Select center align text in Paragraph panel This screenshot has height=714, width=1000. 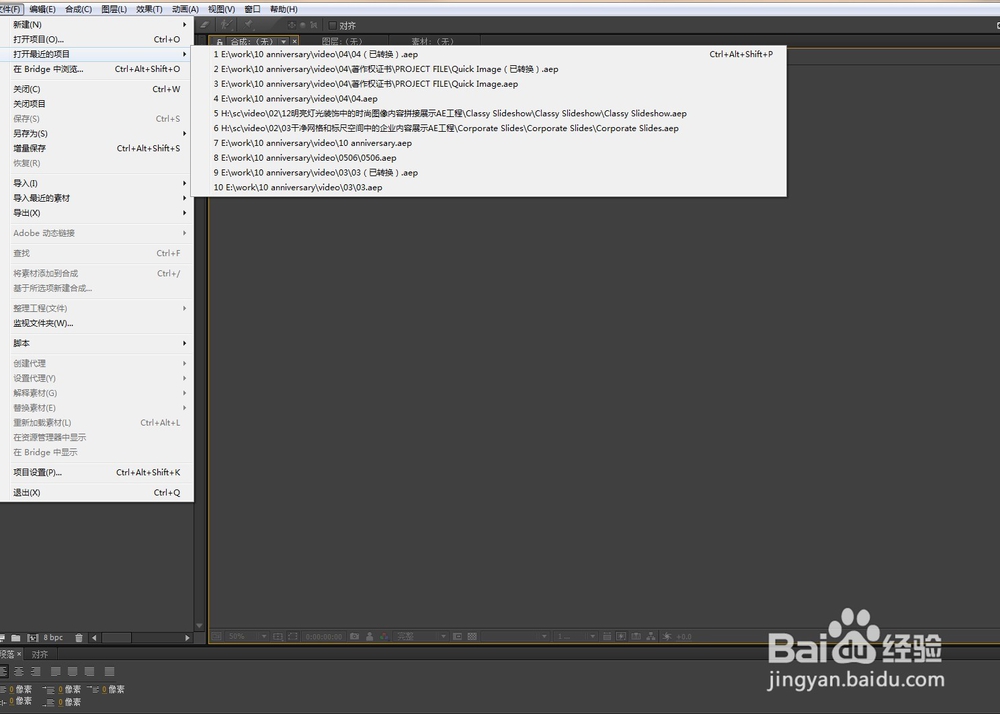click(x=19, y=671)
